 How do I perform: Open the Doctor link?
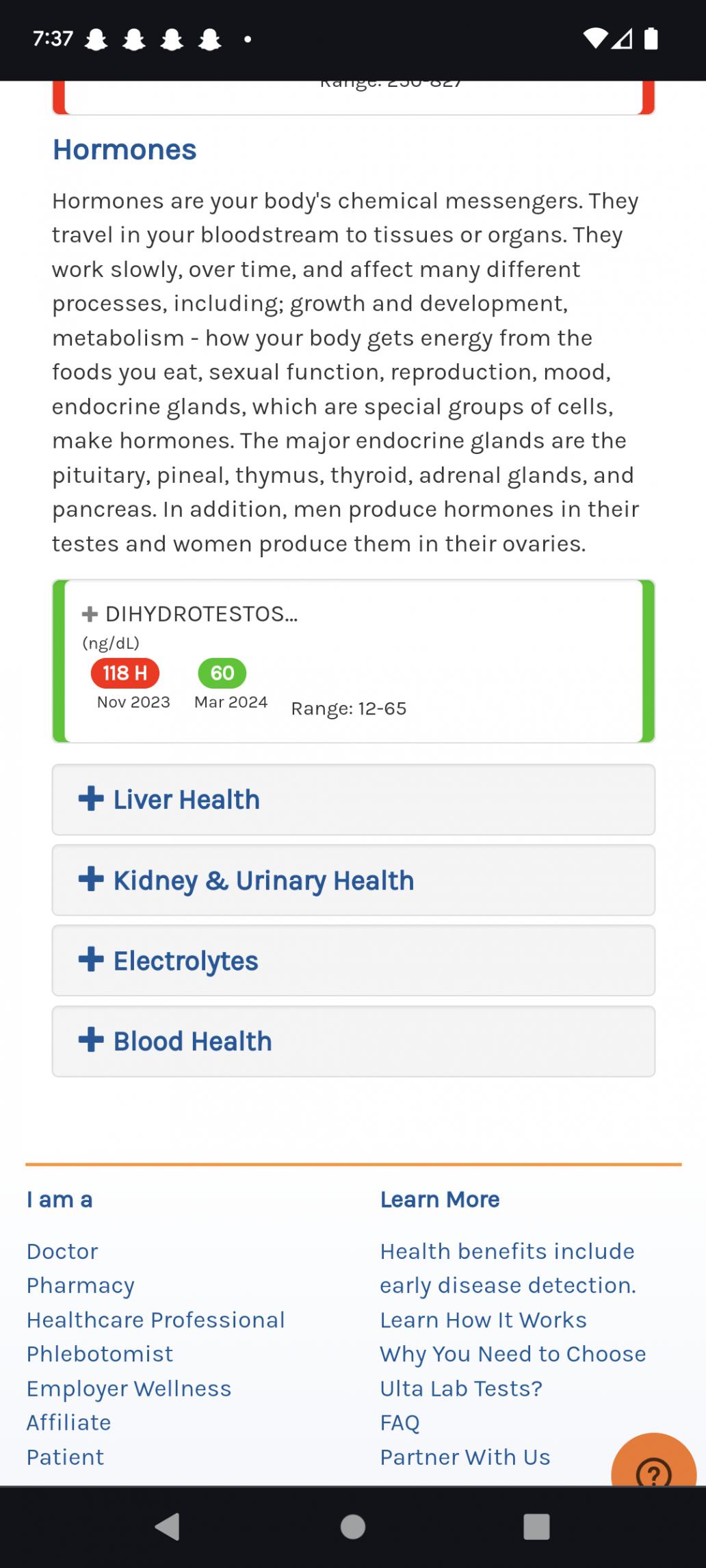[62, 1251]
